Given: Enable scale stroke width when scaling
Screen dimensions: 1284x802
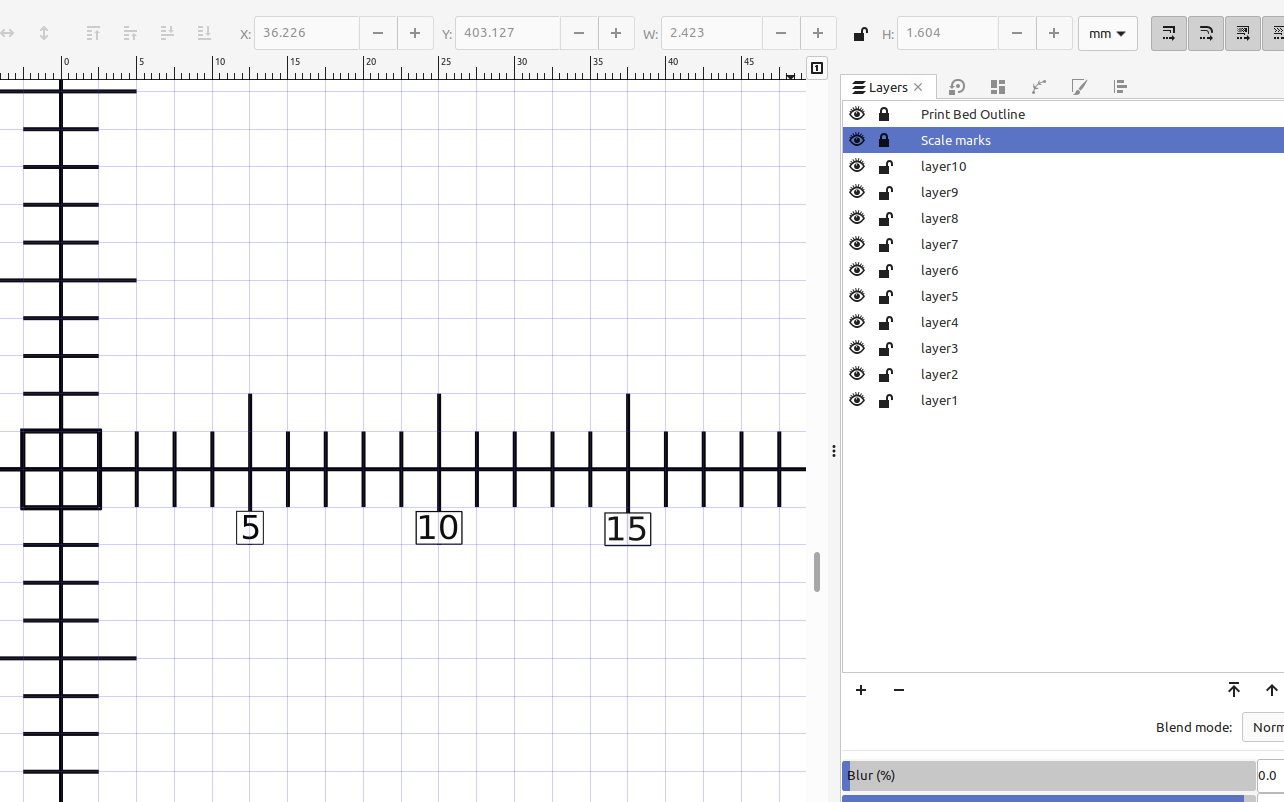Looking at the screenshot, I should click(x=1168, y=33).
